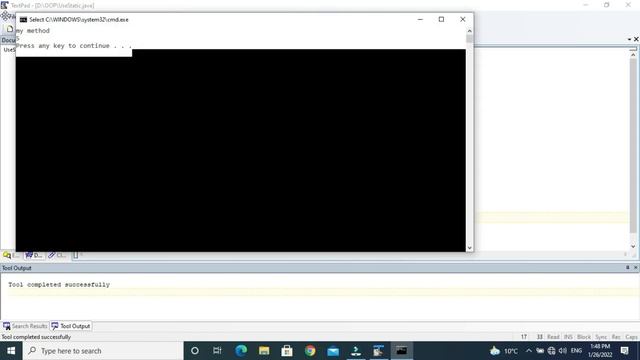Close the active TextPad document tab
This screenshot has width=640, height=360.
636,39
